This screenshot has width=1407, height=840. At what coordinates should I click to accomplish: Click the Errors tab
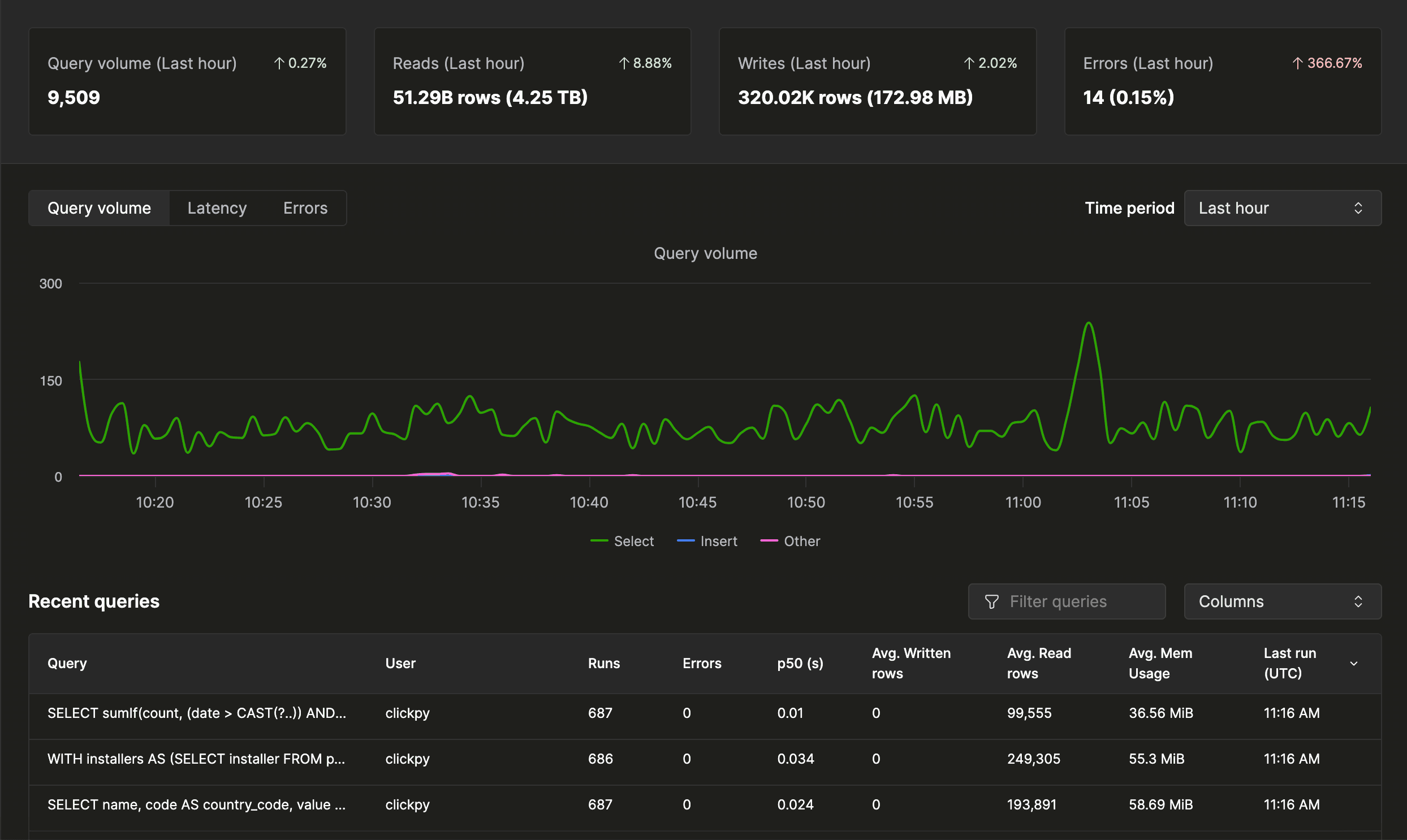point(304,207)
